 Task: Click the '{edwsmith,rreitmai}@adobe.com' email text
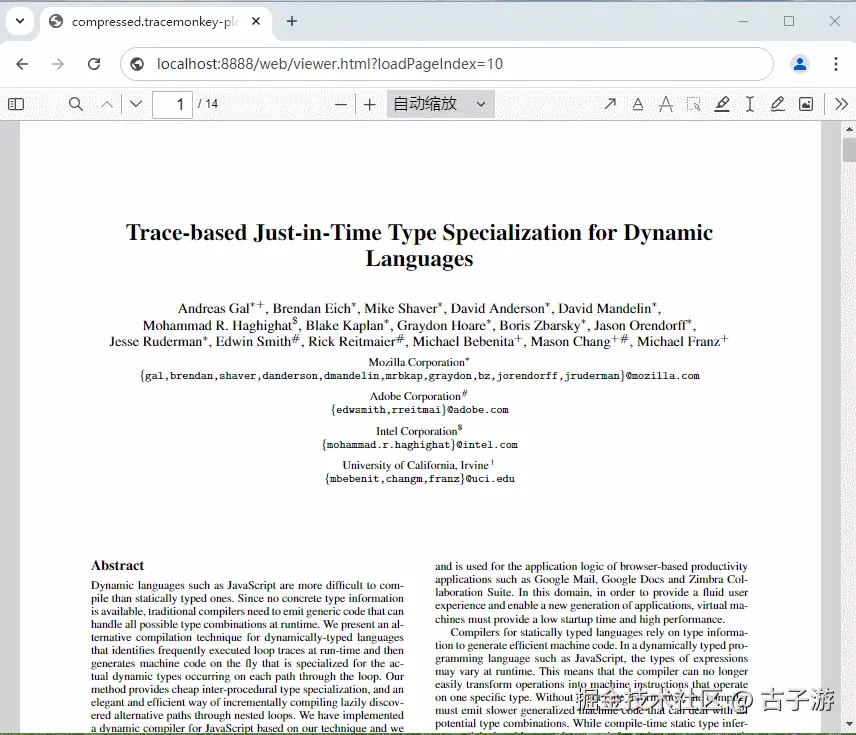pos(419,410)
